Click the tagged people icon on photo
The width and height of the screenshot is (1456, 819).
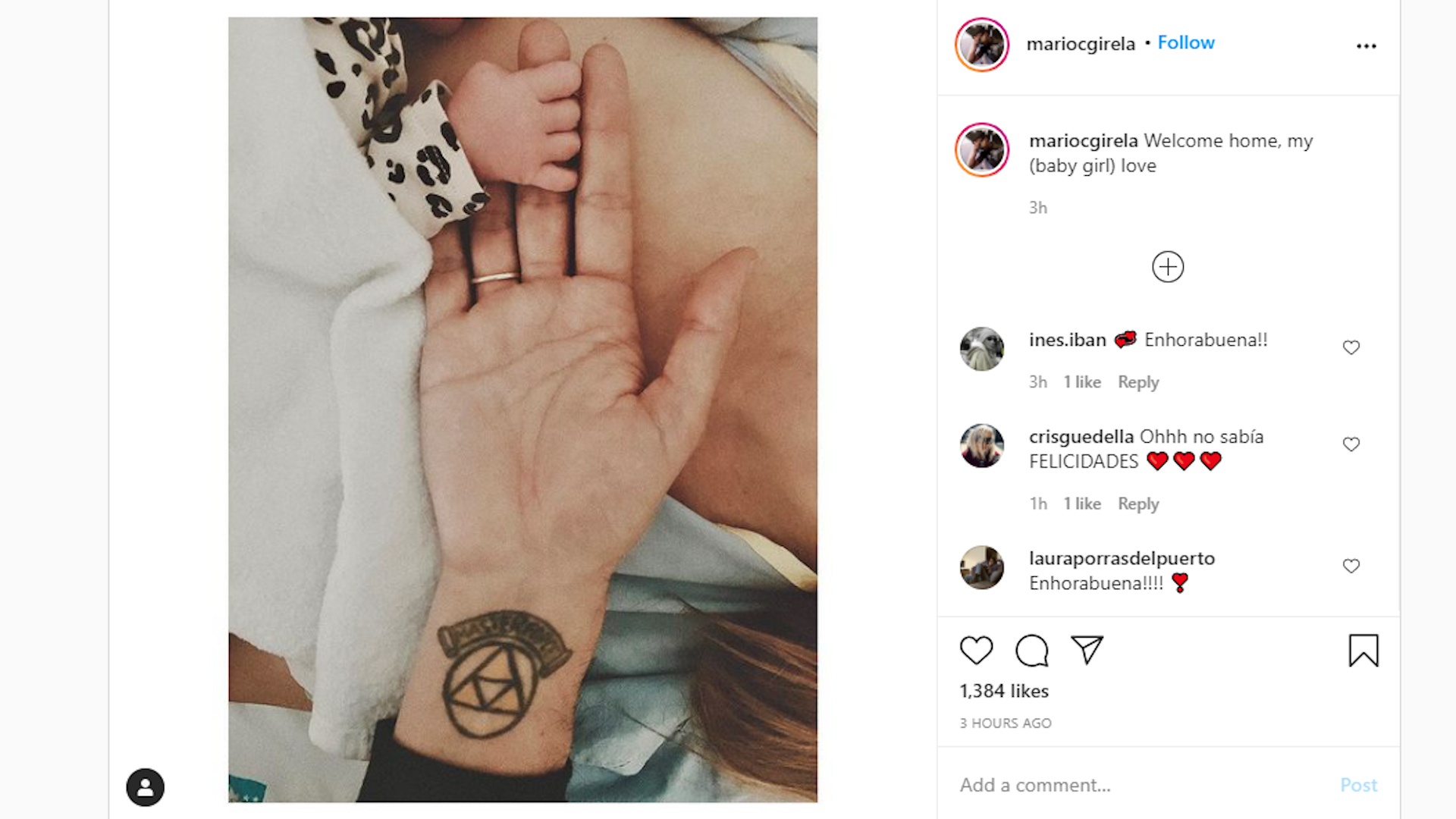(x=145, y=787)
